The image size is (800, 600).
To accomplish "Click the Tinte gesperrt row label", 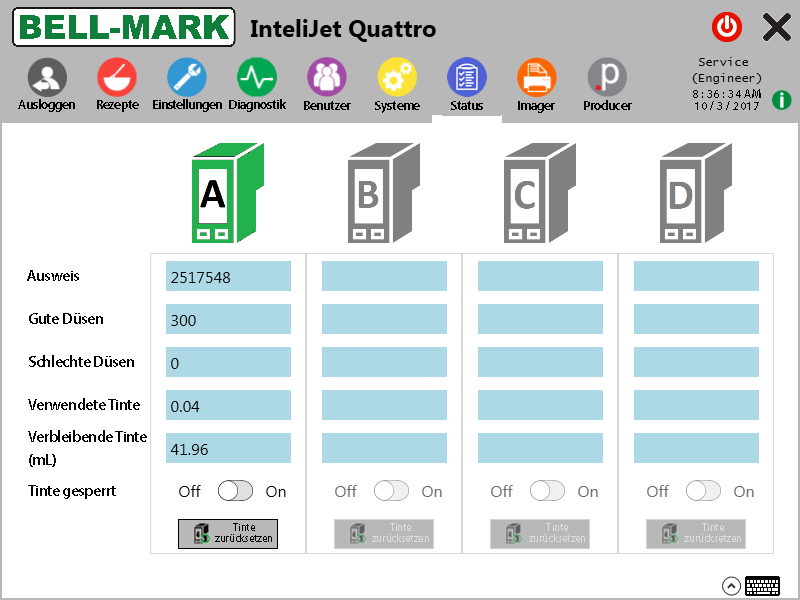I will [72, 491].
